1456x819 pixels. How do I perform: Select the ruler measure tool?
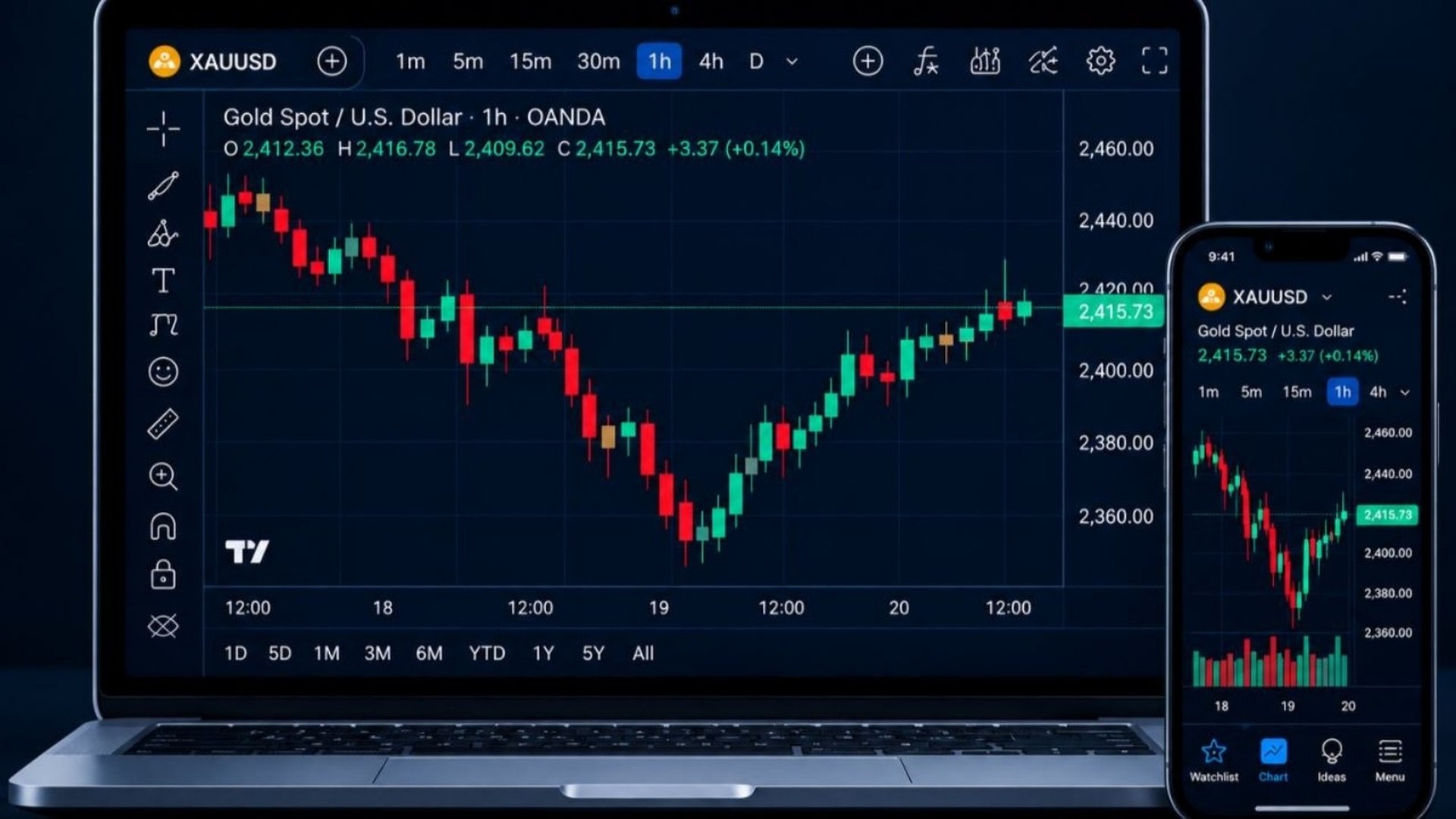[x=163, y=424]
